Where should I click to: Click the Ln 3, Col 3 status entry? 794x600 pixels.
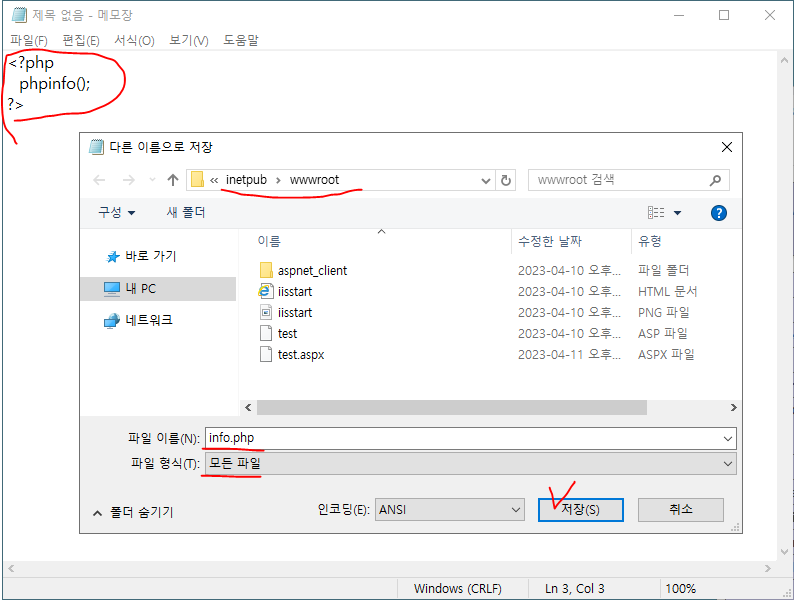[575, 588]
